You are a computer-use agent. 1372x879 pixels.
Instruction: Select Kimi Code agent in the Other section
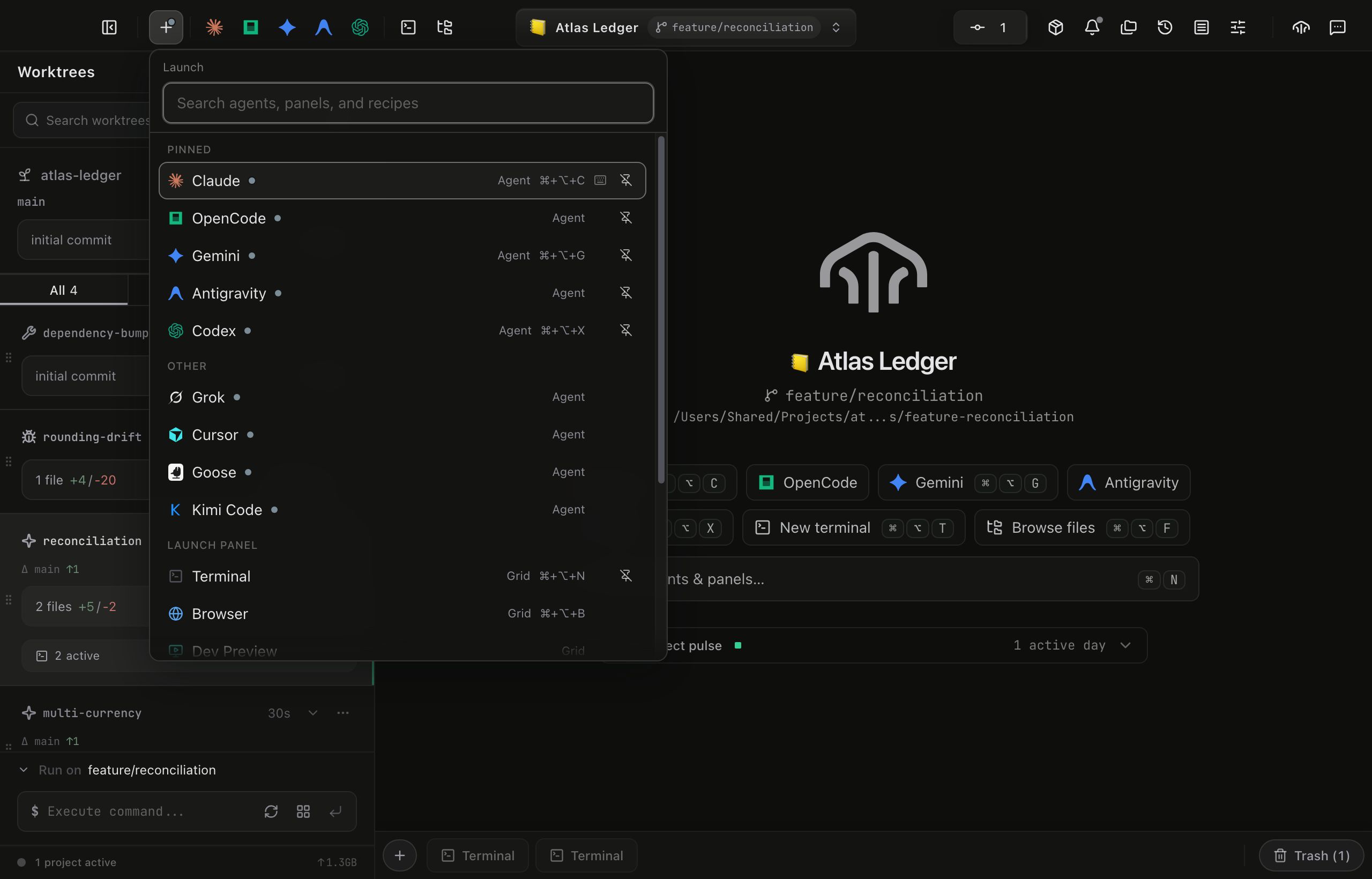(x=402, y=510)
